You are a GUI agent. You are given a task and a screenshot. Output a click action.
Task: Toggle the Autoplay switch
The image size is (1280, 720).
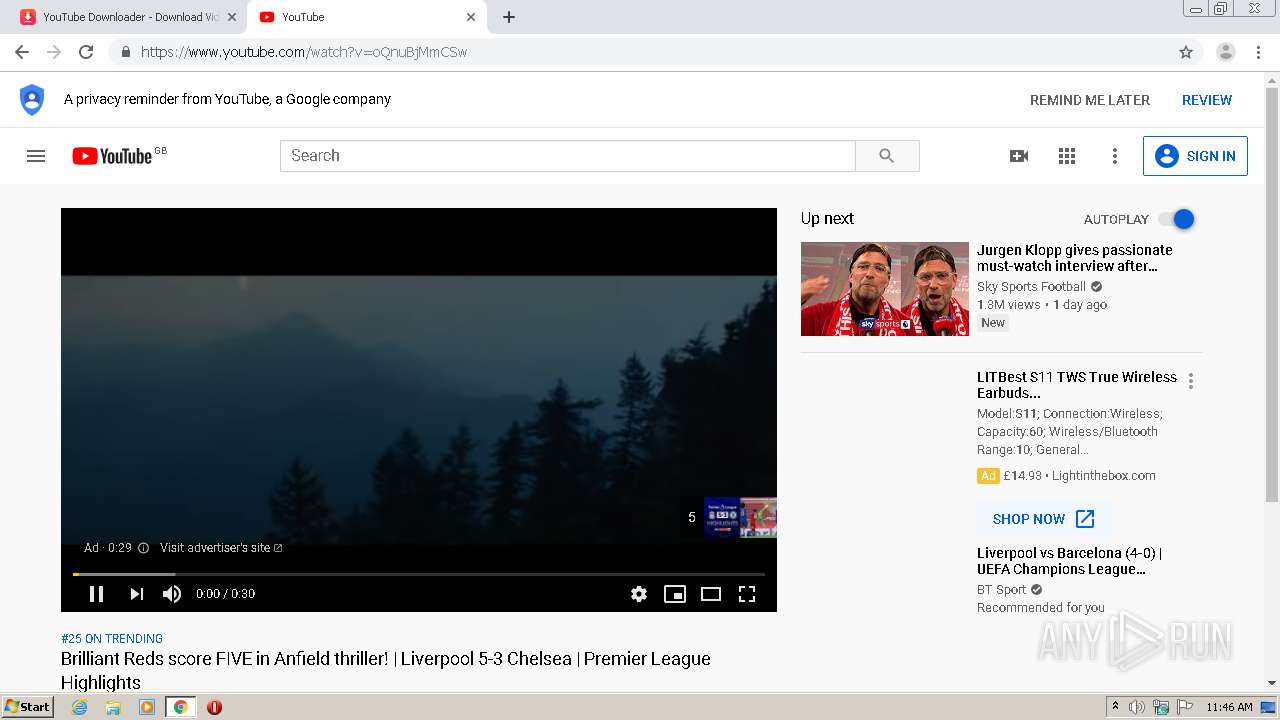[1177, 219]
